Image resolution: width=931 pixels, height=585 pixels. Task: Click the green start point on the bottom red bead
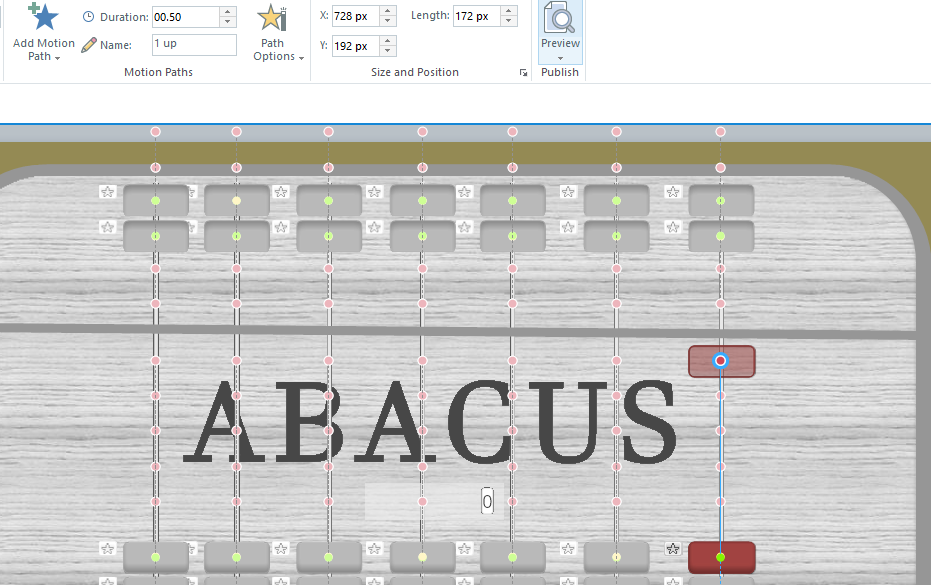(720, 557)
